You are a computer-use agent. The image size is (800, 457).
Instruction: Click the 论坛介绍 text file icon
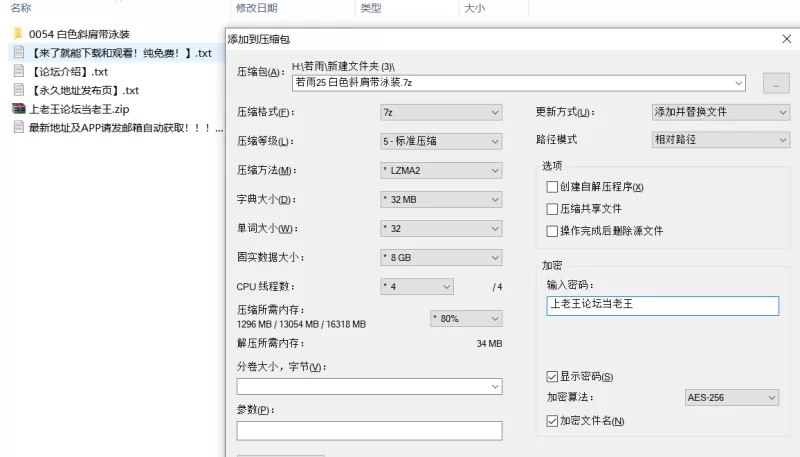click(x=18, y=72)
